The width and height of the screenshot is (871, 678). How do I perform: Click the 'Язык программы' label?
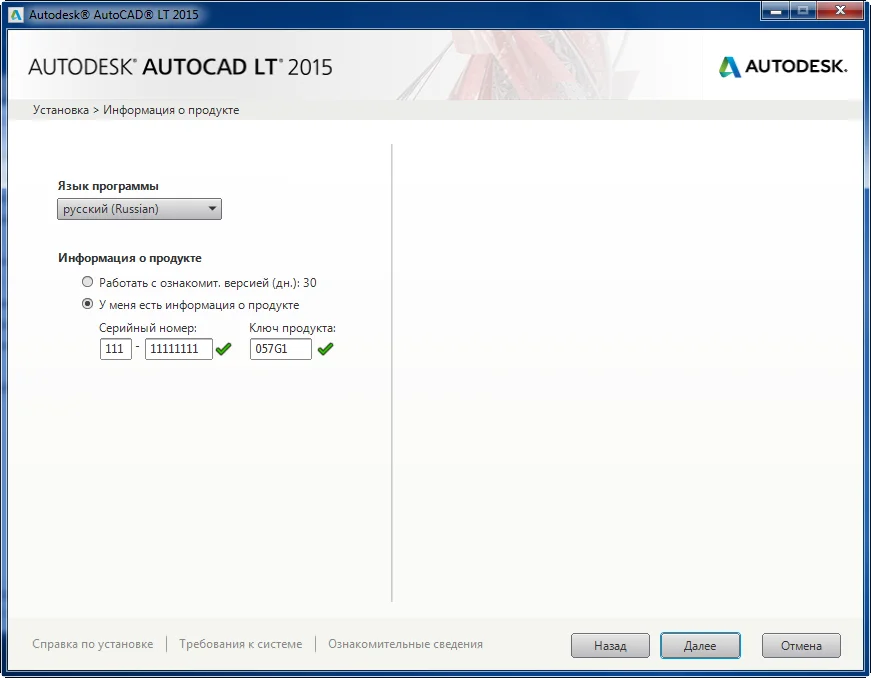pos(108,186)
